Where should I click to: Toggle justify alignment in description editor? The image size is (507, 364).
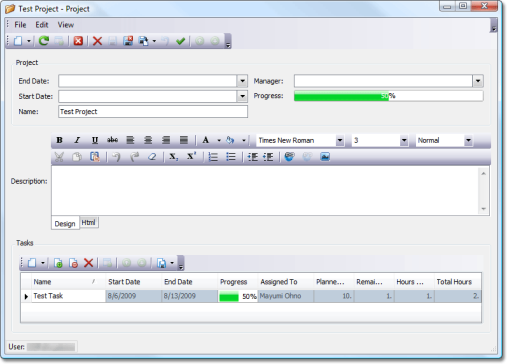click(x=184, y=140)
